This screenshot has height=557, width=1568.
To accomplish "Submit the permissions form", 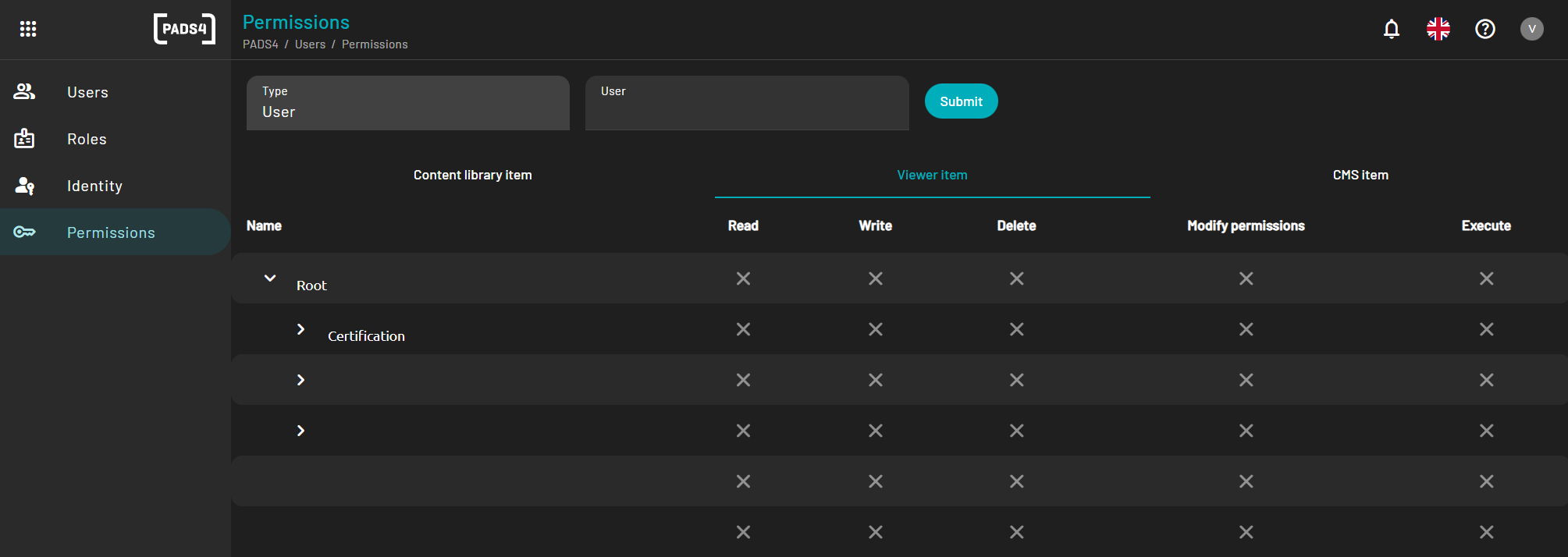I will [961, 101].
